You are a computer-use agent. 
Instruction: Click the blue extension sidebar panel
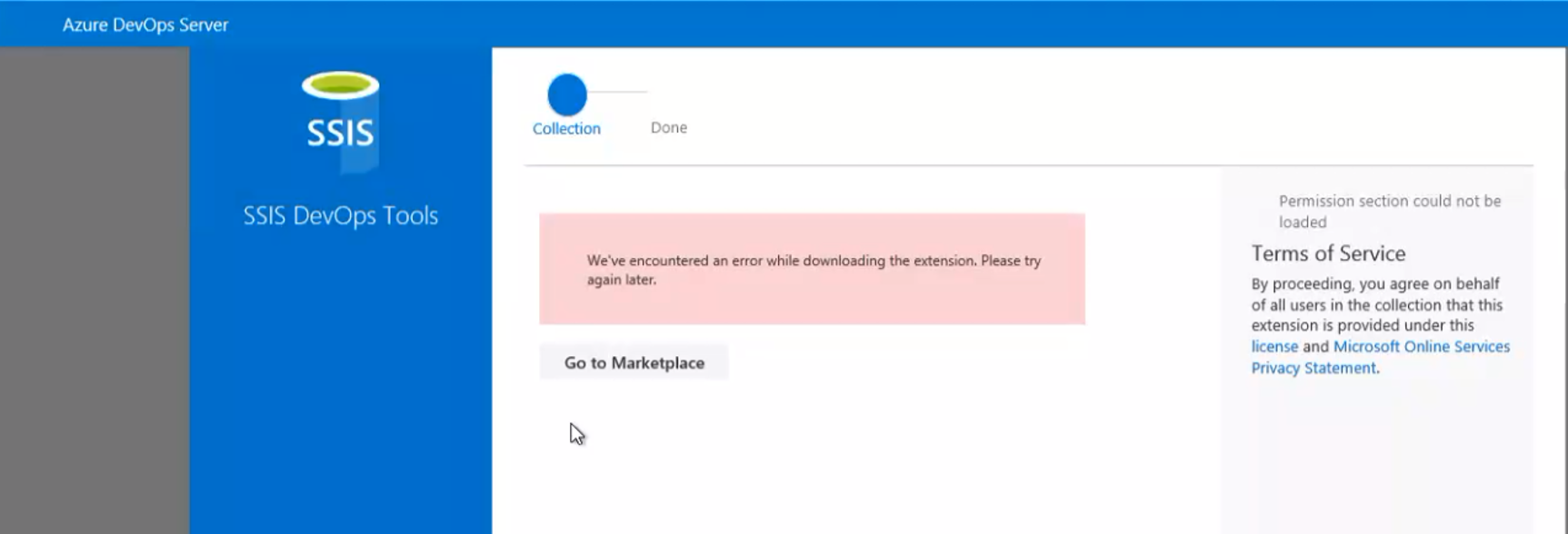point(341,381)
